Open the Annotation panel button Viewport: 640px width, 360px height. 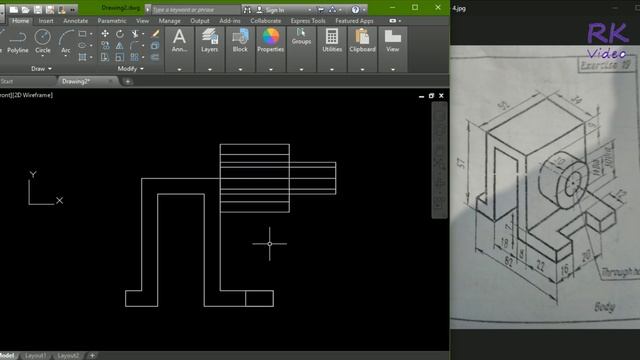pyautogui.click(x=179, y=41)
